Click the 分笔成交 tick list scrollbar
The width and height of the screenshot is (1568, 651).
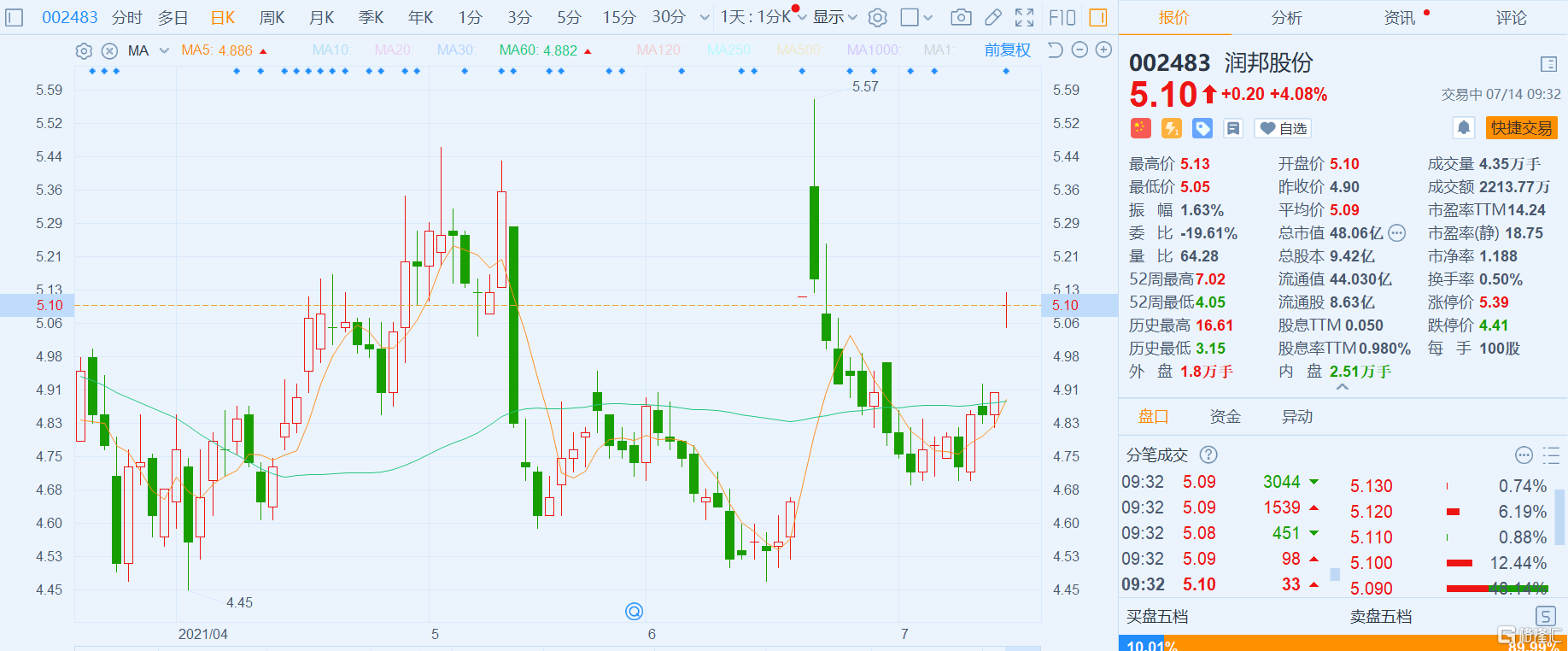(x=1335, y=575)
